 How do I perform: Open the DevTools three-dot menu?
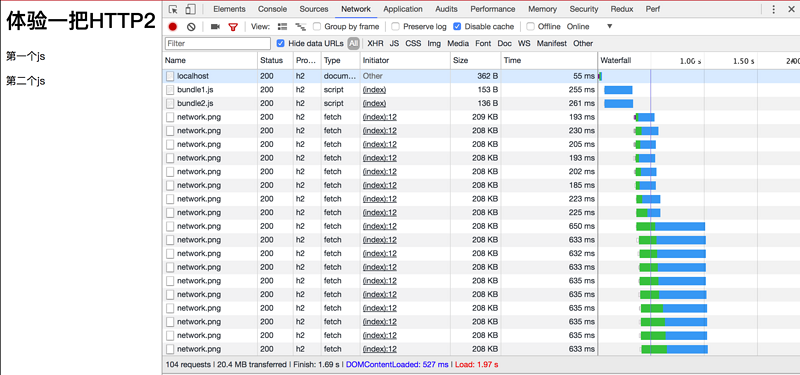[773, 9]
